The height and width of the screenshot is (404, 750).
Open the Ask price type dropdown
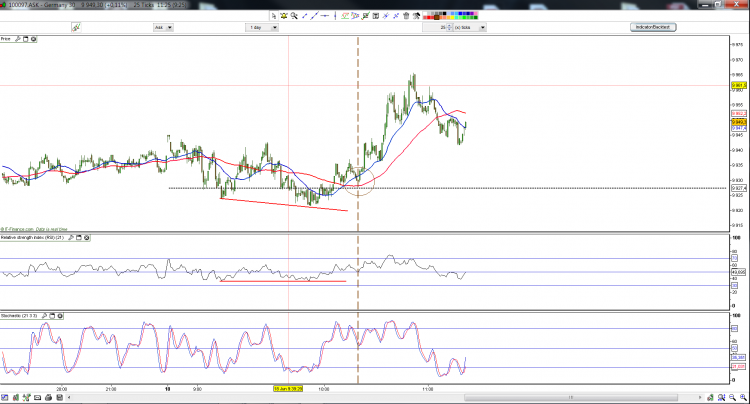pyautogui.click(x=169, y=28)
